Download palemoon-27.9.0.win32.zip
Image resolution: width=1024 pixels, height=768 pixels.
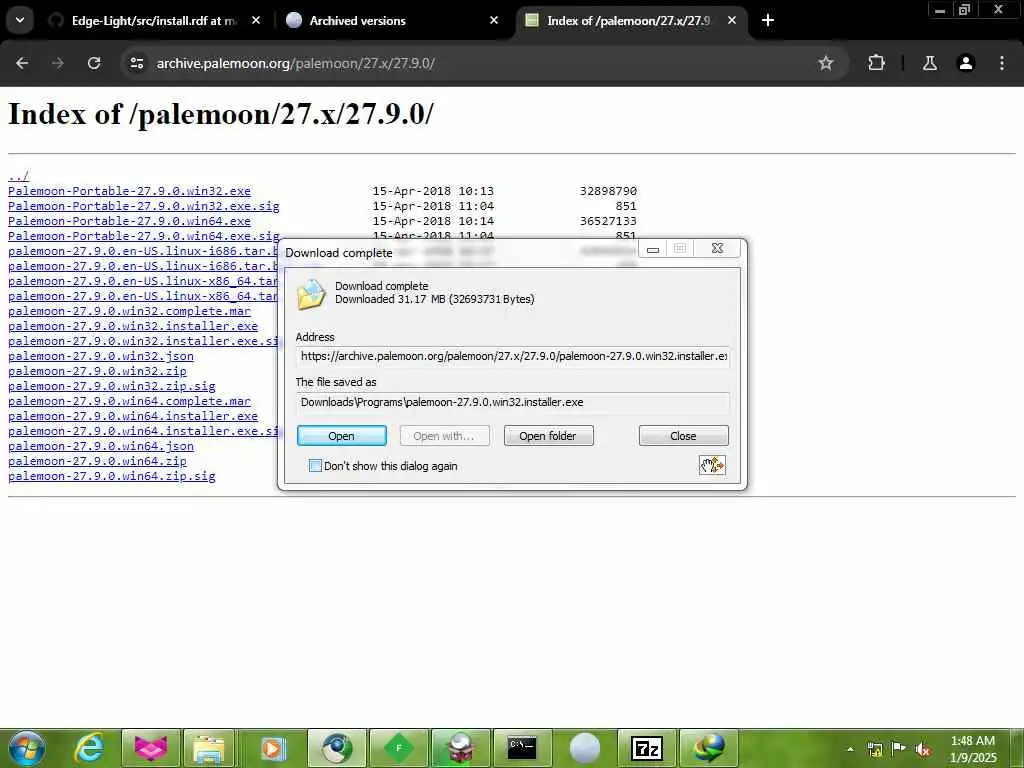97,371
